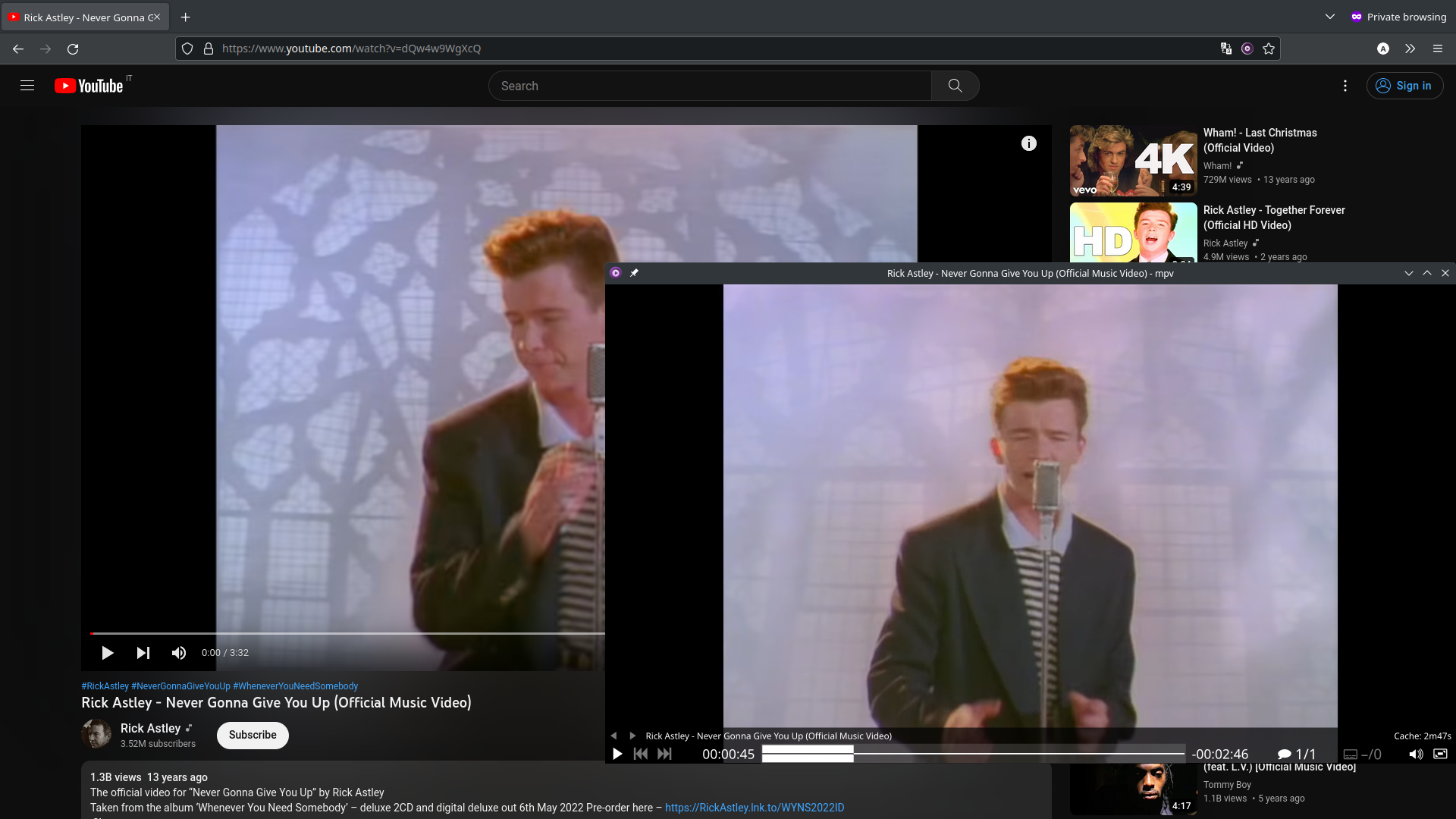Click the play button in mpv player
Viewport: 1456px width, 819px height.
[x=617, y=754]
